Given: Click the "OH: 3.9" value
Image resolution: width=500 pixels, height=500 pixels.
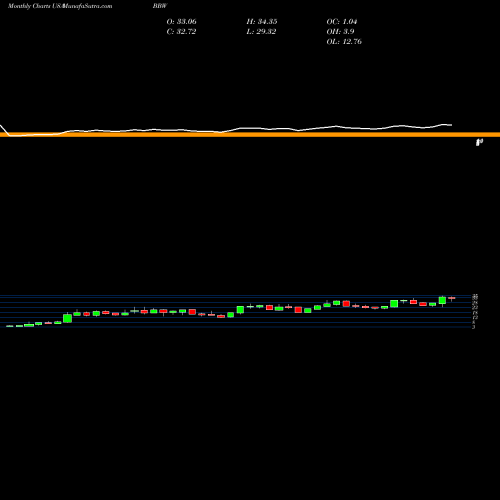Looking at the screenshot, I should pyautogui.click(x=340, y=31).
